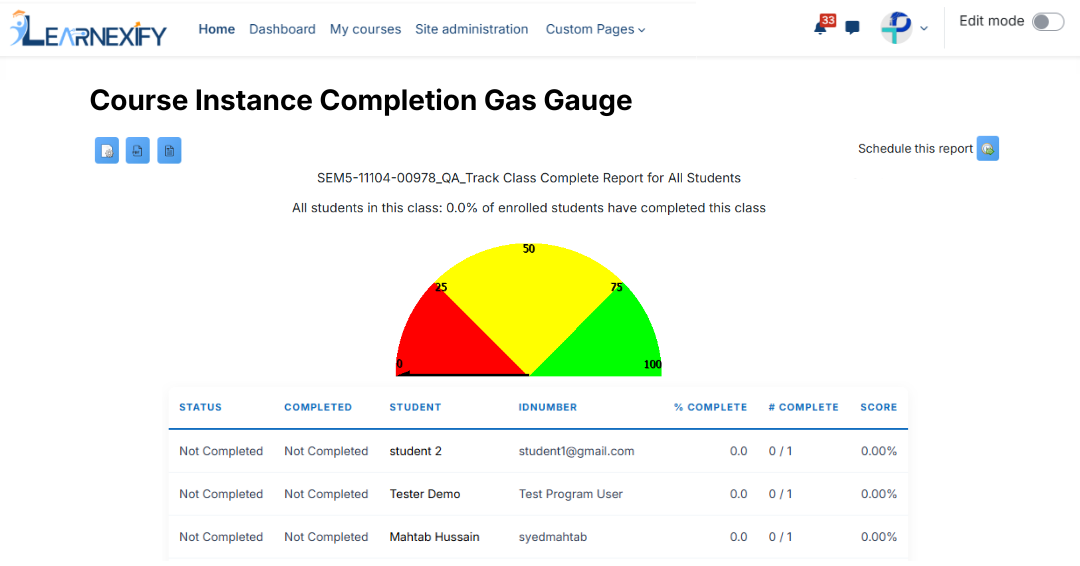The image size is (1080, 566).
Task: Click student name Tester Demo
Action: [425, 494]
